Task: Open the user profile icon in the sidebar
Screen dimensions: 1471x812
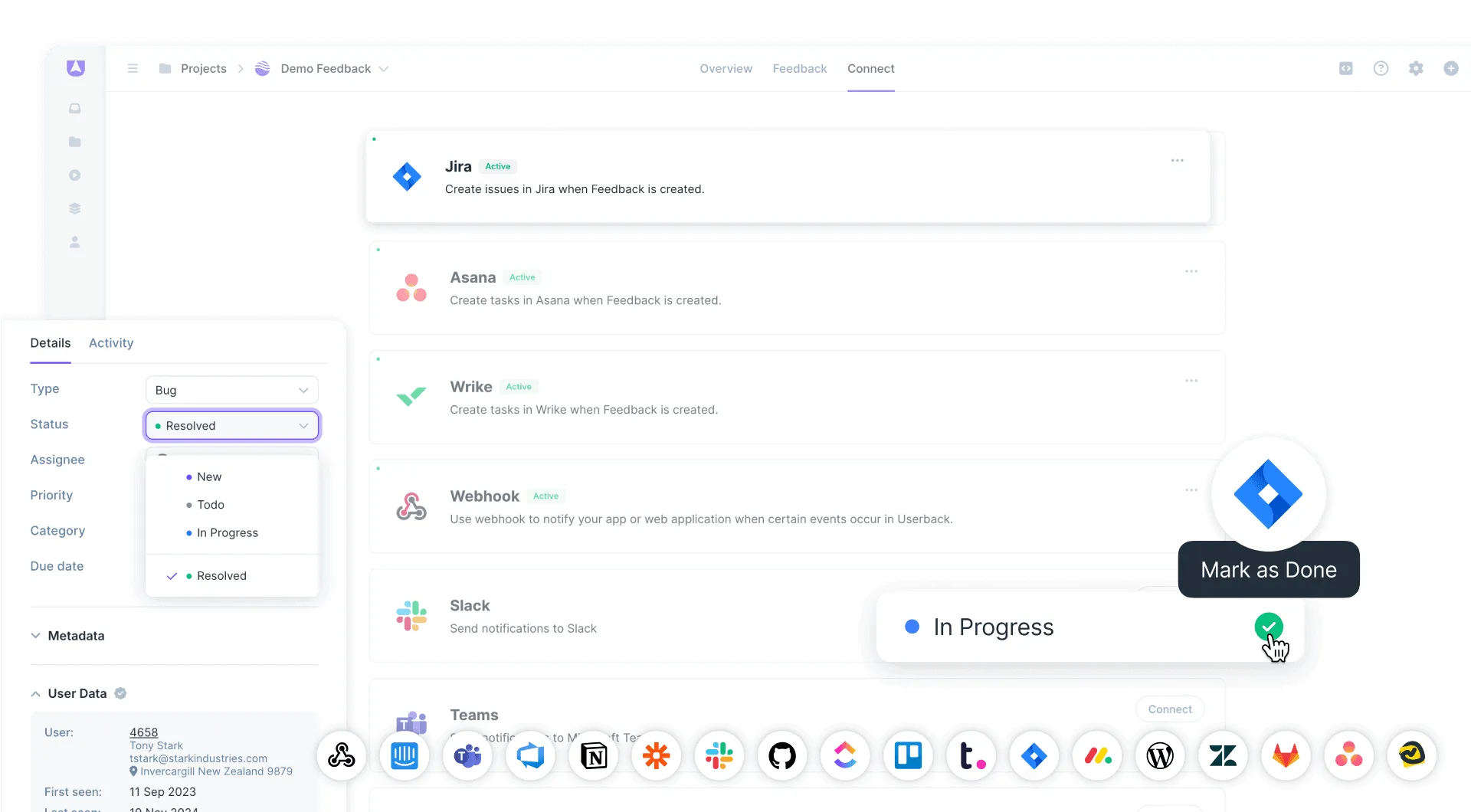Action: [x=74, y=242]
